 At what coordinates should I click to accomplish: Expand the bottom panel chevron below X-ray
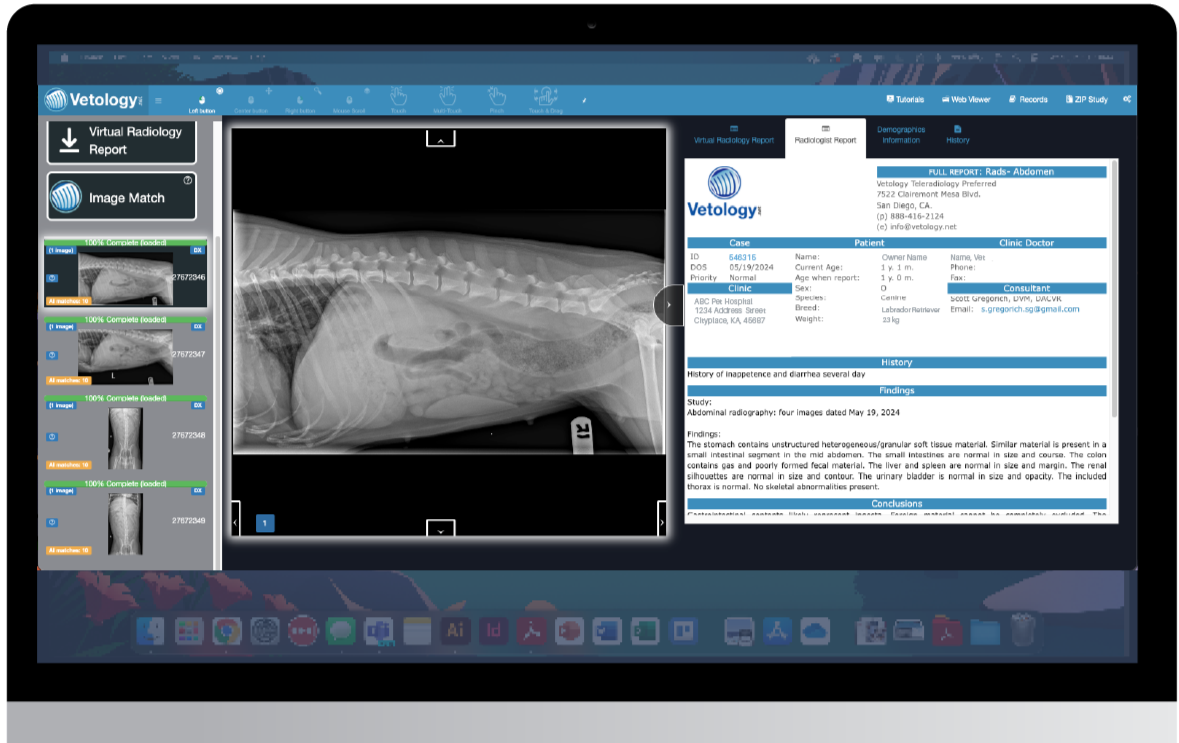tap(440, 528)
